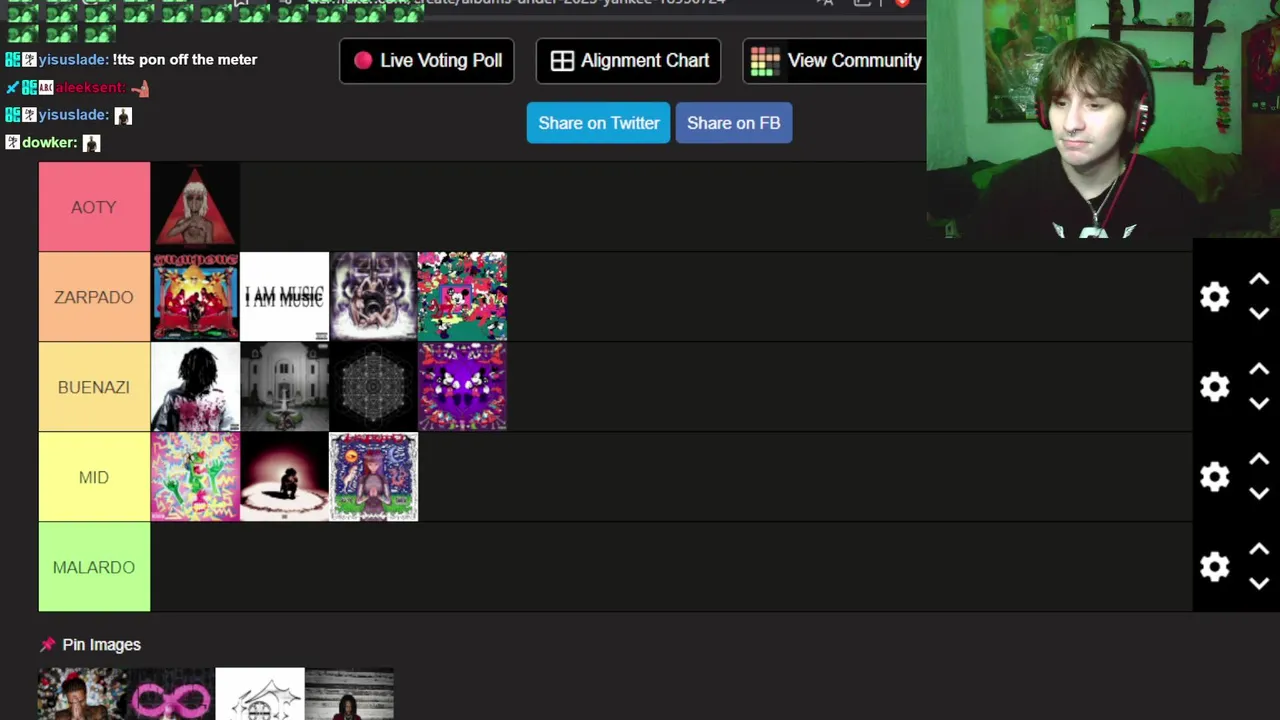Select the dark-haired figure album in BUENAZI
Screen dimensions: 1280x720
tap(195, 387)
